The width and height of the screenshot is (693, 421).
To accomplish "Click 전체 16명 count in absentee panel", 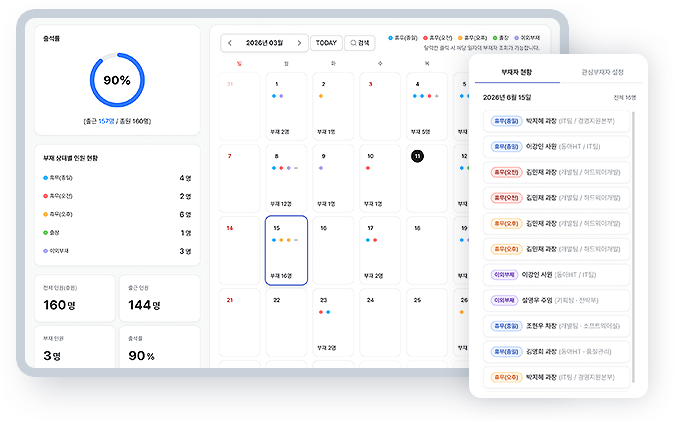I will tap(624, 98).
